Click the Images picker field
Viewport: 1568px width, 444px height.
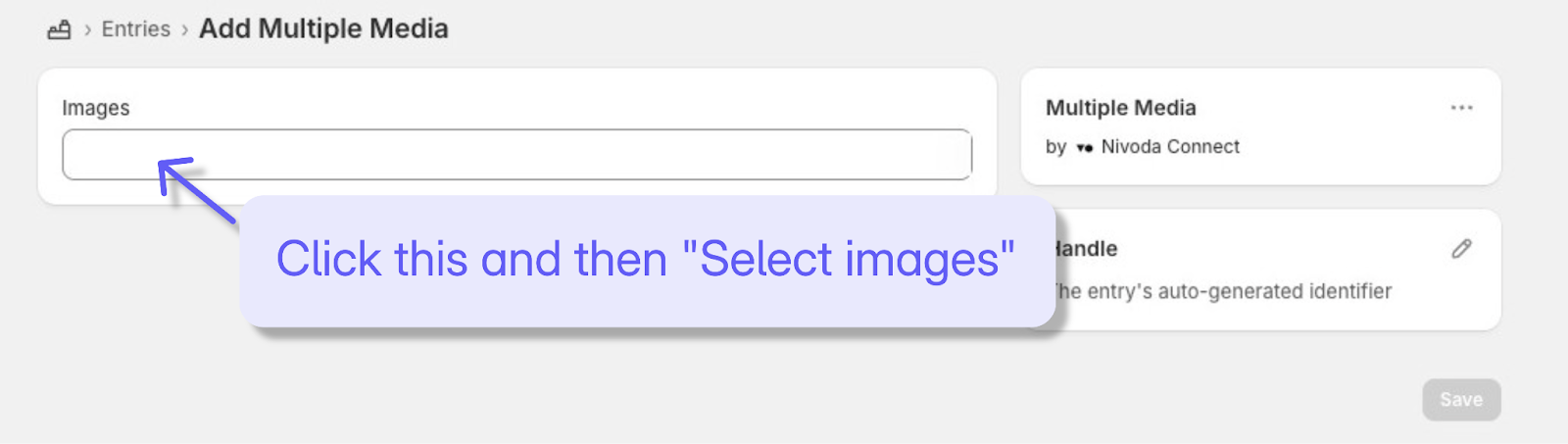tap(516, 155)
